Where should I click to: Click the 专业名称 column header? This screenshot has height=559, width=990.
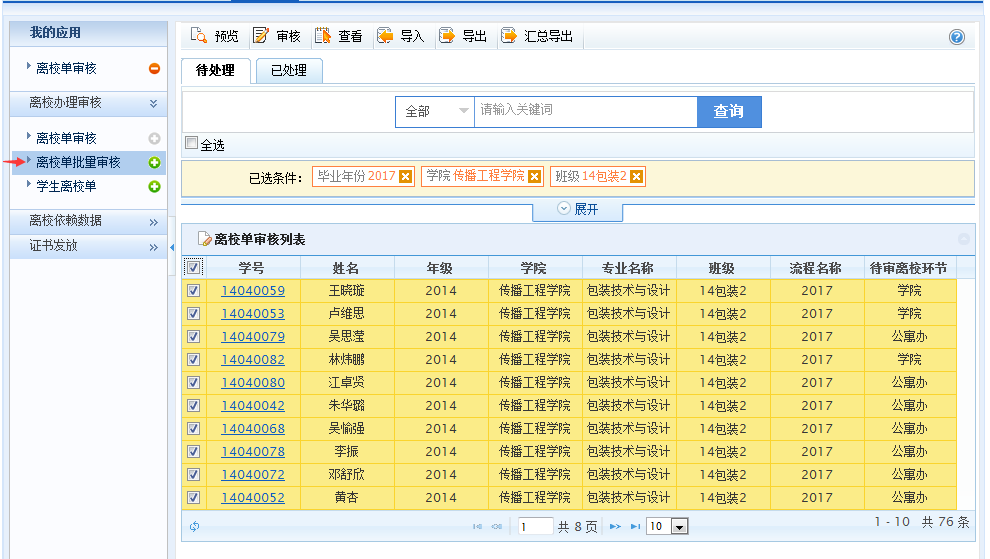[628, 268]
